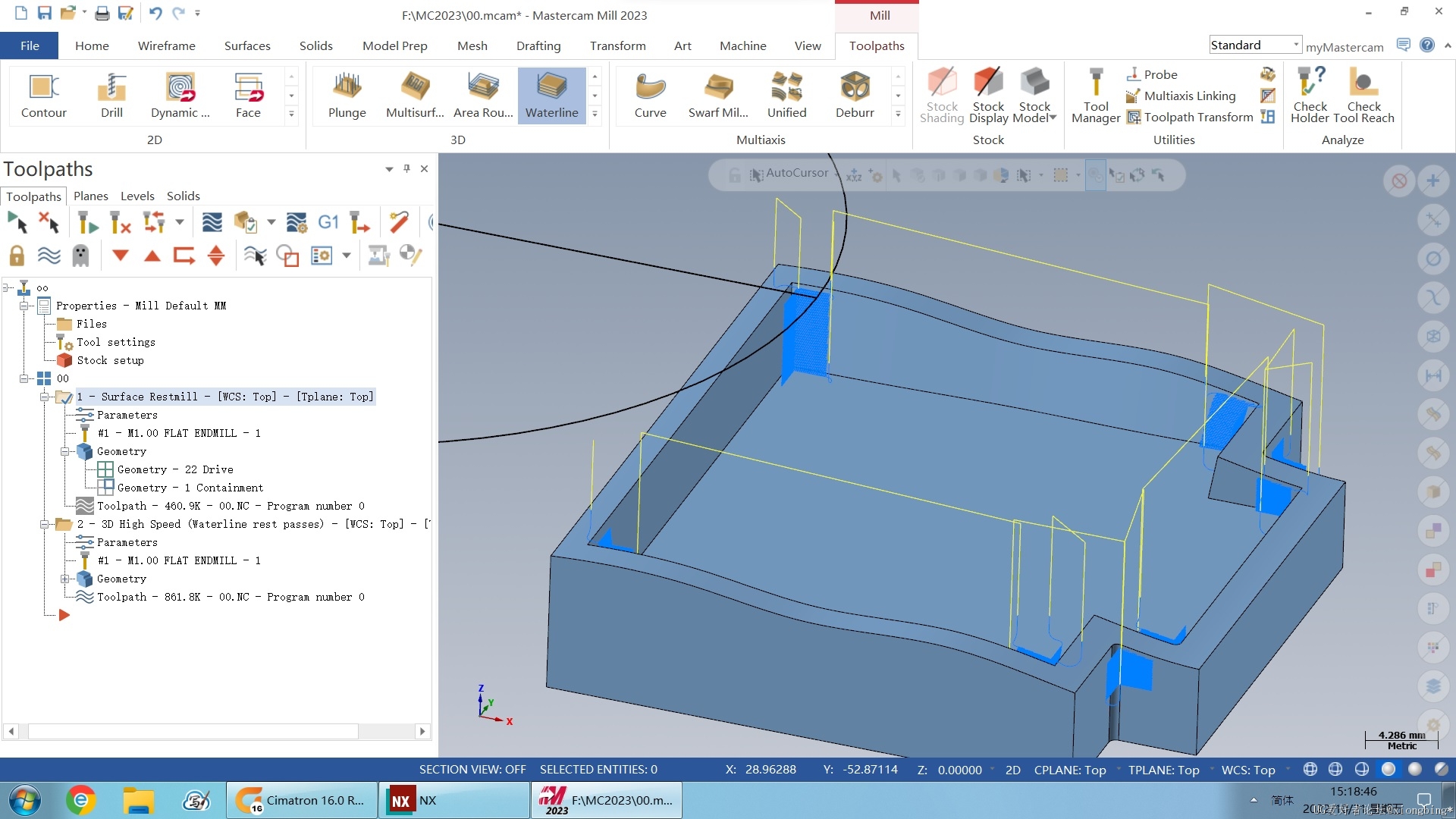Backplot selected operations icon
Image resolution: width=1456 pixels, height=819 pixels.
(x=212, y=222)
